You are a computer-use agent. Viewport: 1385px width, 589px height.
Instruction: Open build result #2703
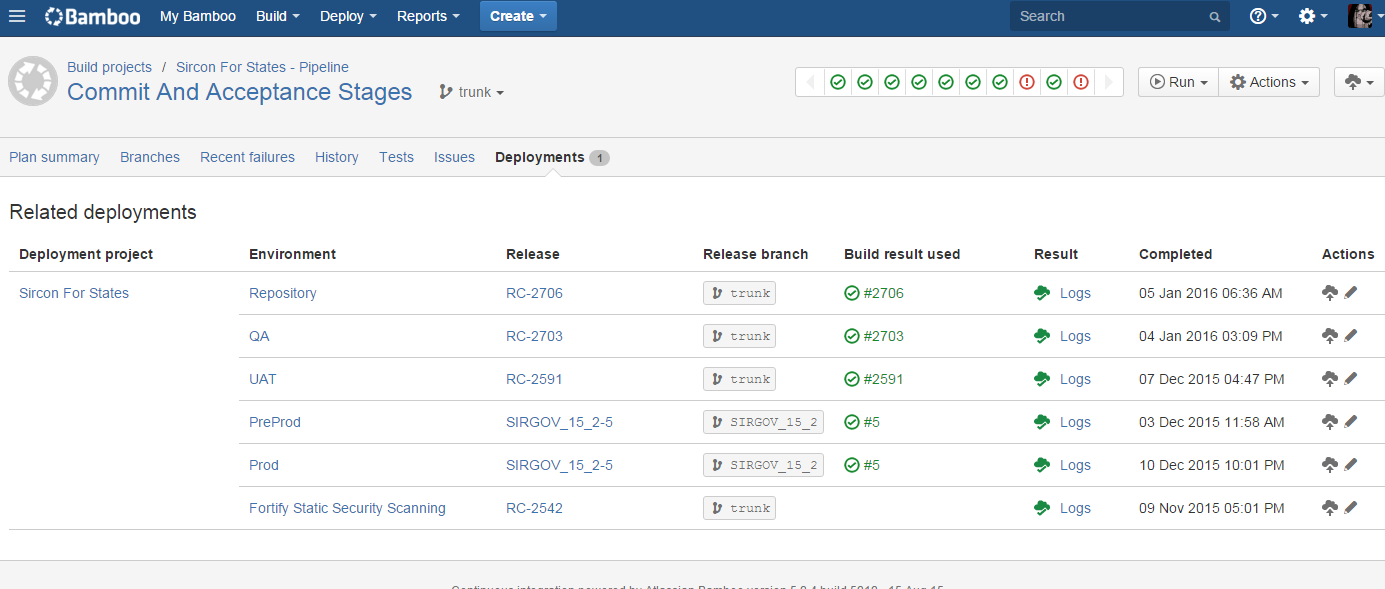coord(874,336)
